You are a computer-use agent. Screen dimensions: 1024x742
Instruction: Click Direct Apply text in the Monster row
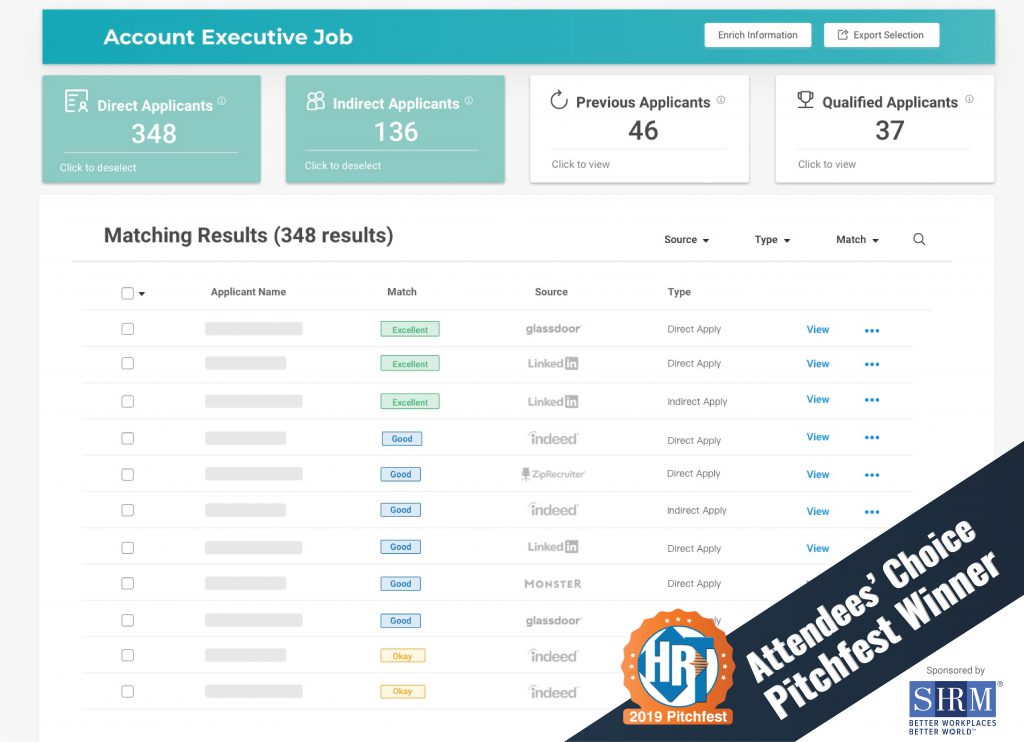click(x=694, y=583)
